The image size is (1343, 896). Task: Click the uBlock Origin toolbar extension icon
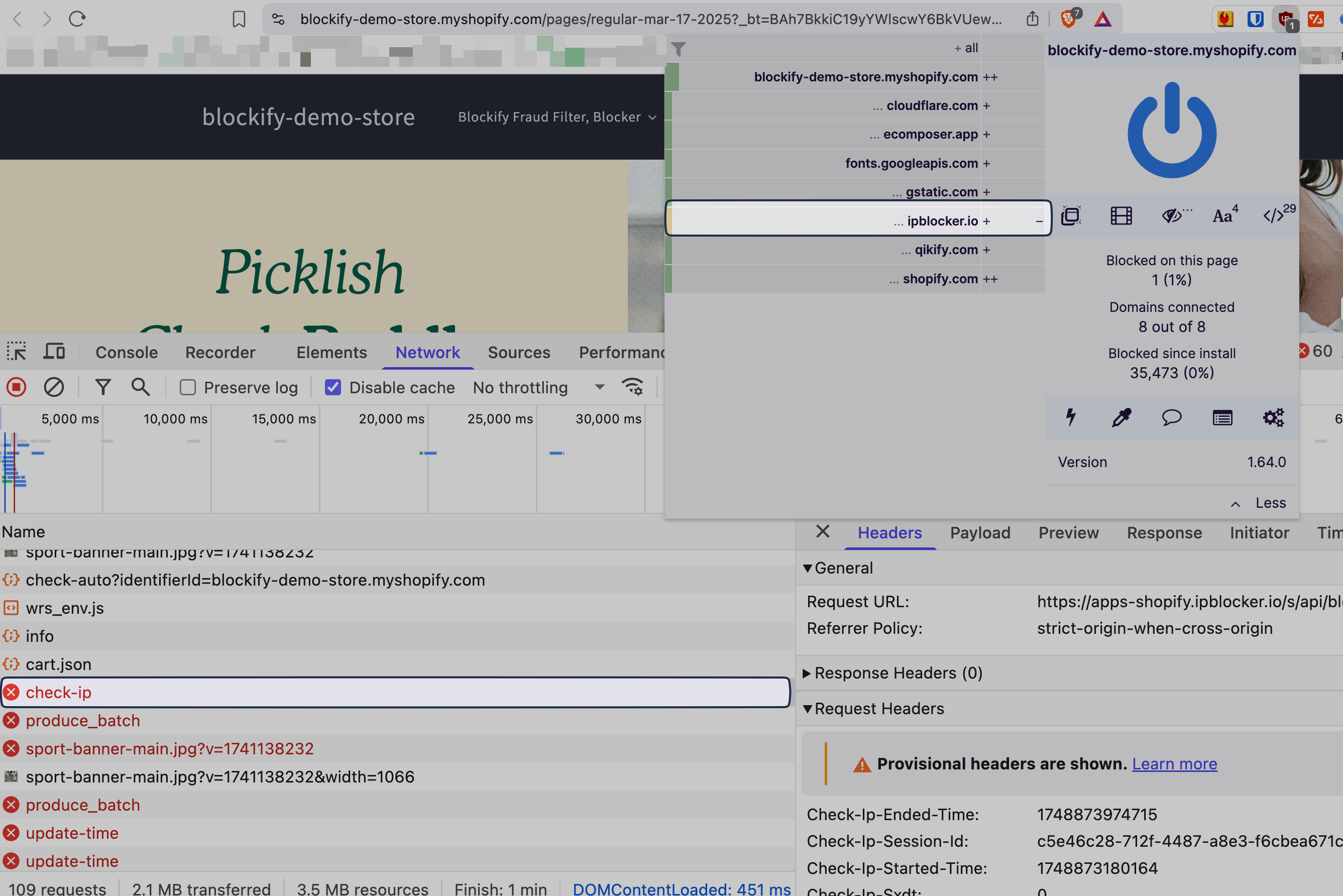point(1286,20)
